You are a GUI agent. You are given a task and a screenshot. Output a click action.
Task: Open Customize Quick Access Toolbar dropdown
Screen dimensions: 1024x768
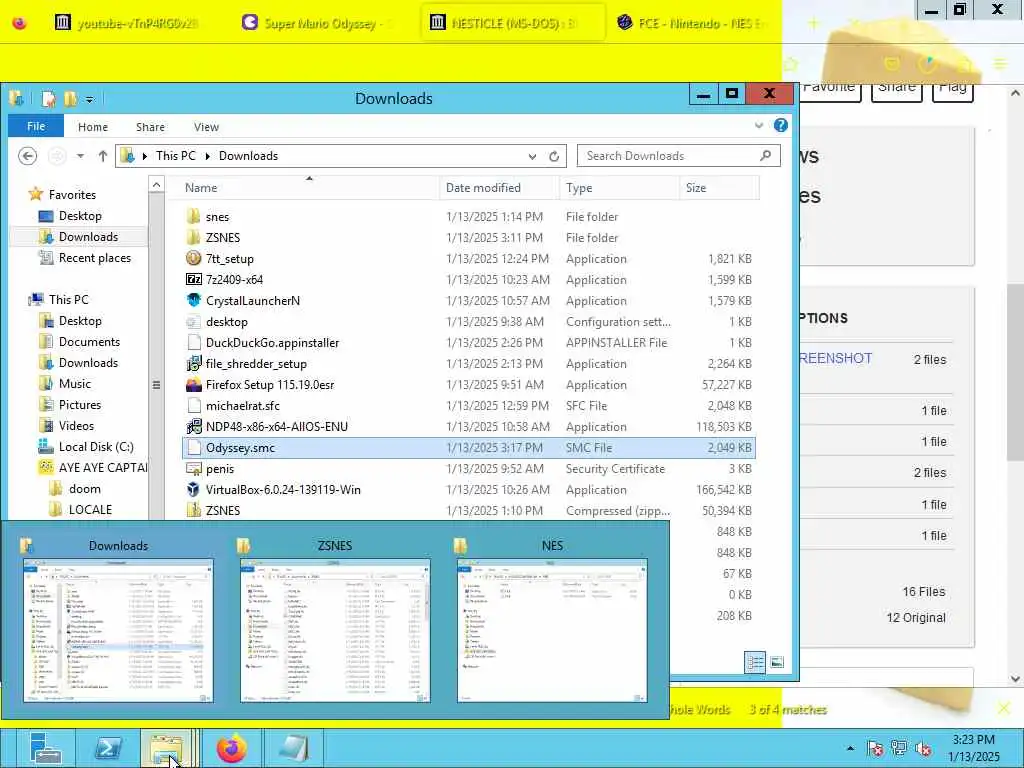(89, 100)
